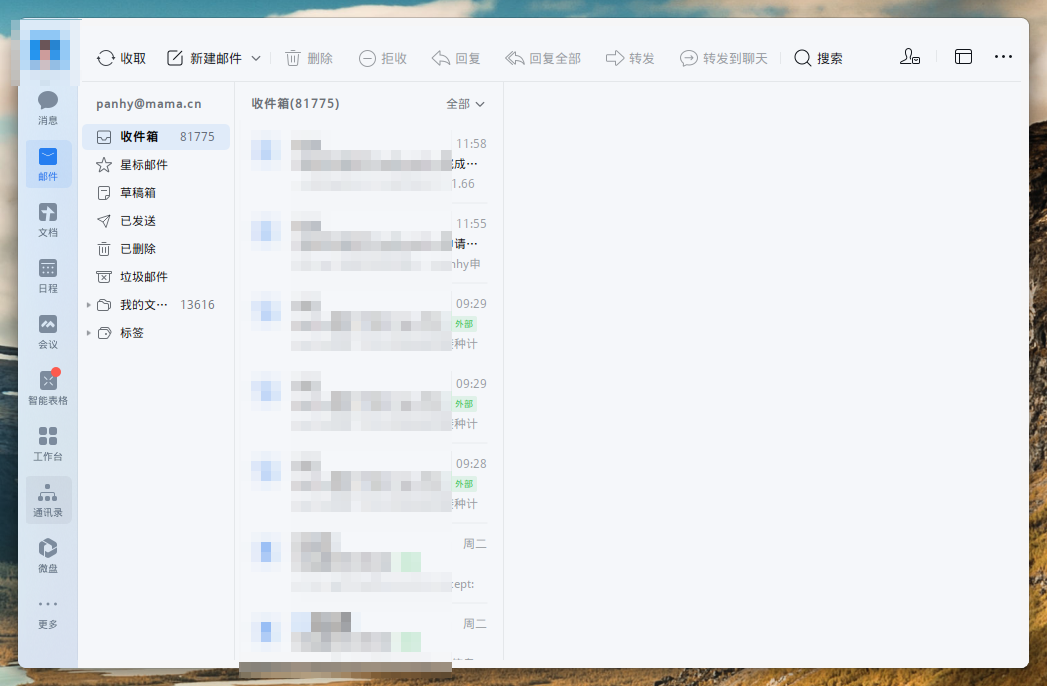Open the 日程 calendar section
1047x686 pixels.
click(47, 277)
